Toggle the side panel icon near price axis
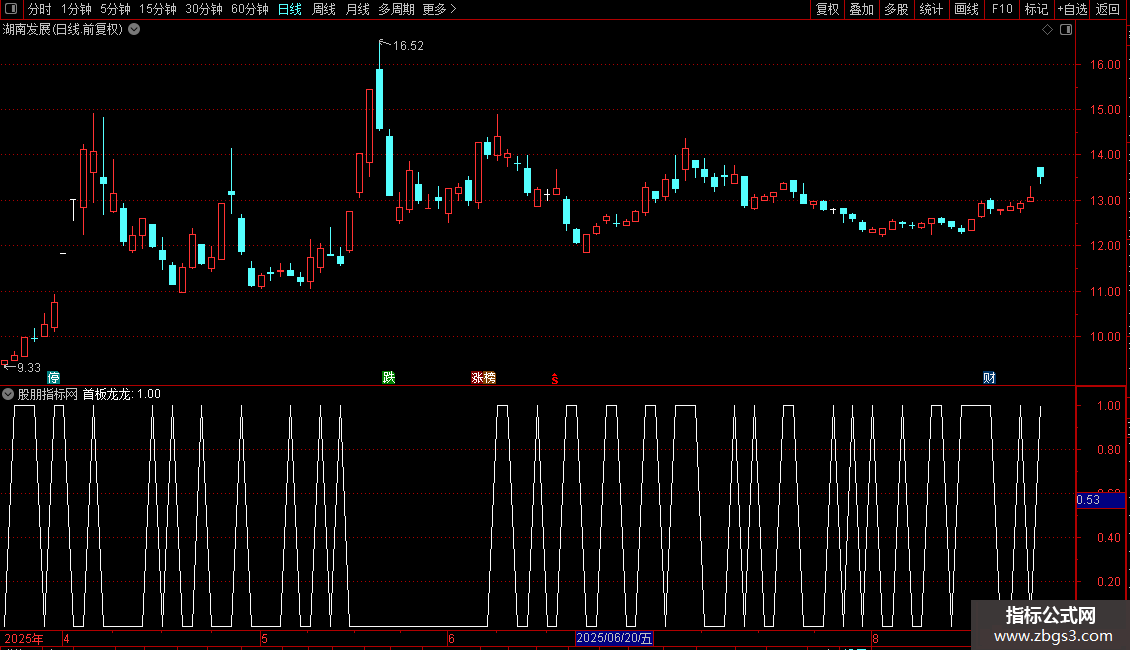The image size is (1130, 650). 1066,30
